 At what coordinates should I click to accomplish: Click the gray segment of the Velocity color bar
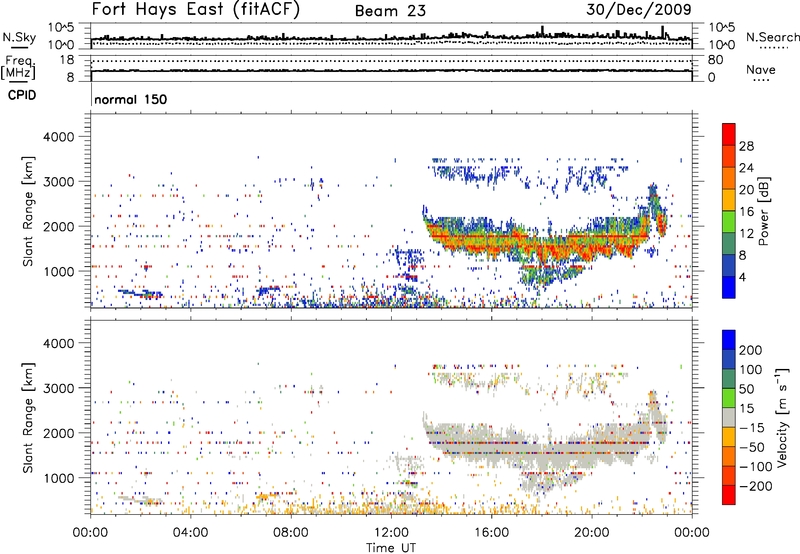[729, 418]
